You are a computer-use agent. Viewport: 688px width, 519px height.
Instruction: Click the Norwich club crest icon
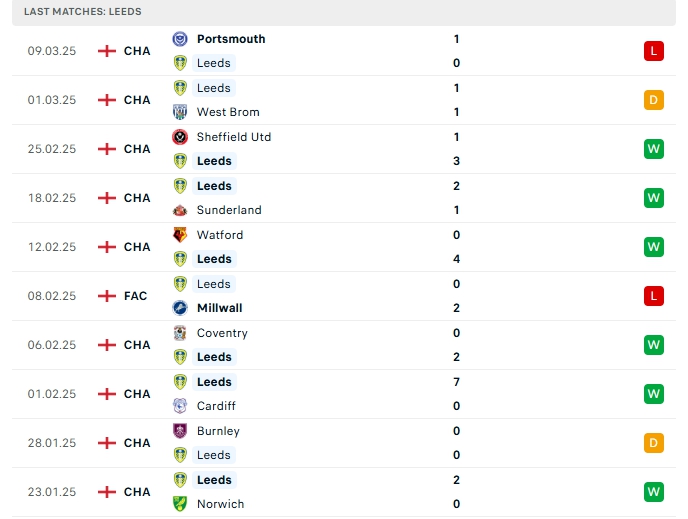pyautogui.click(x=180, y=504)
